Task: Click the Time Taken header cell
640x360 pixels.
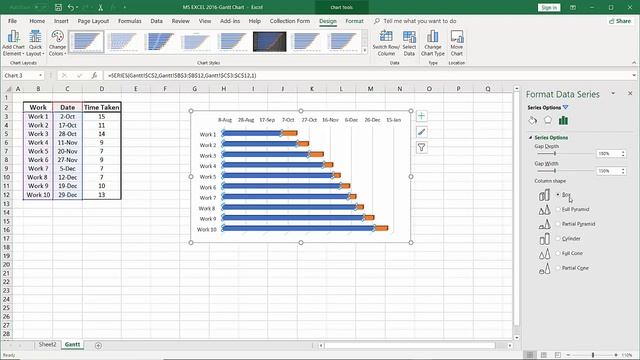Action: [x=102, y=107]
